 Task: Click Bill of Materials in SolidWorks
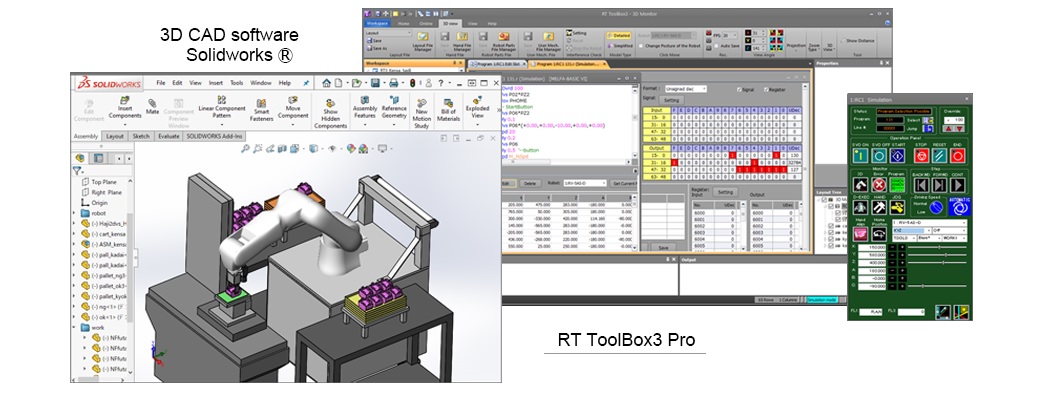click(448, 111)
